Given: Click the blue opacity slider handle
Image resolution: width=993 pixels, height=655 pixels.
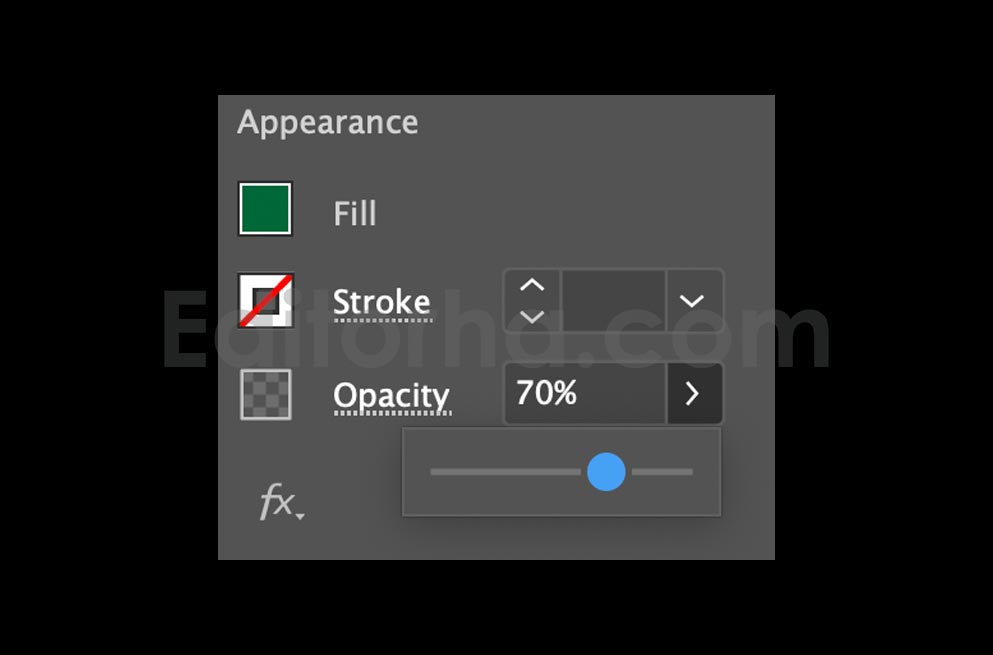Looking at the screenshot, I should coord(606,472).
